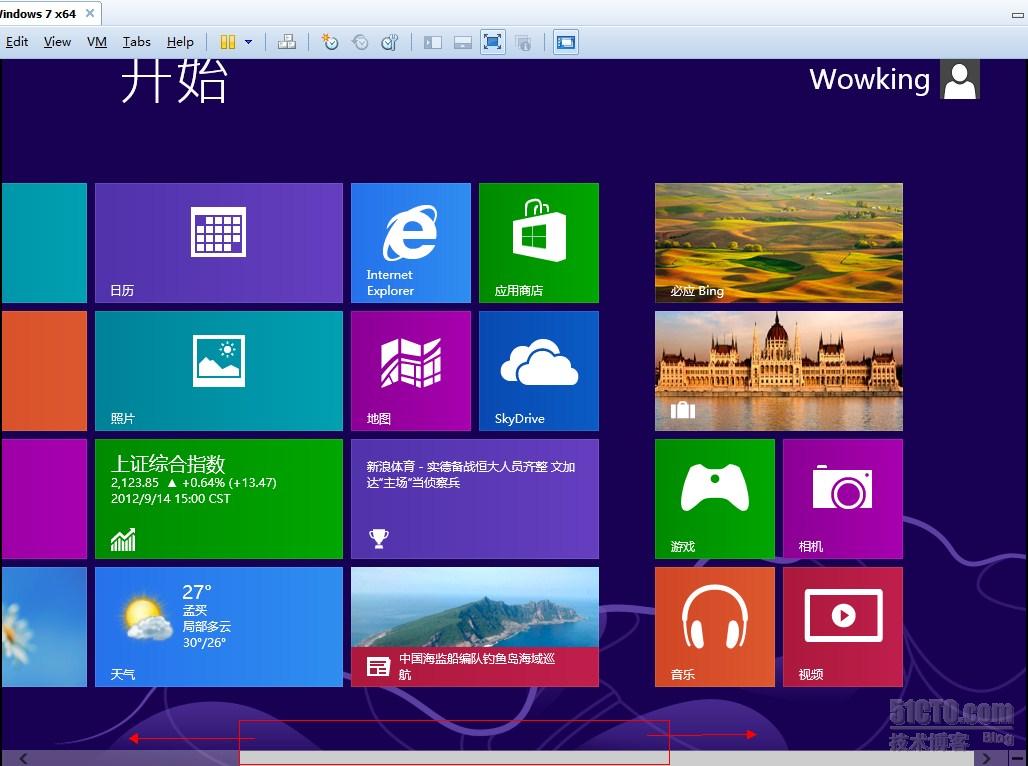The width and height of the screenshot is (1028, 766).
Task: Open the View menu
Action: click(x=57, y=42)
